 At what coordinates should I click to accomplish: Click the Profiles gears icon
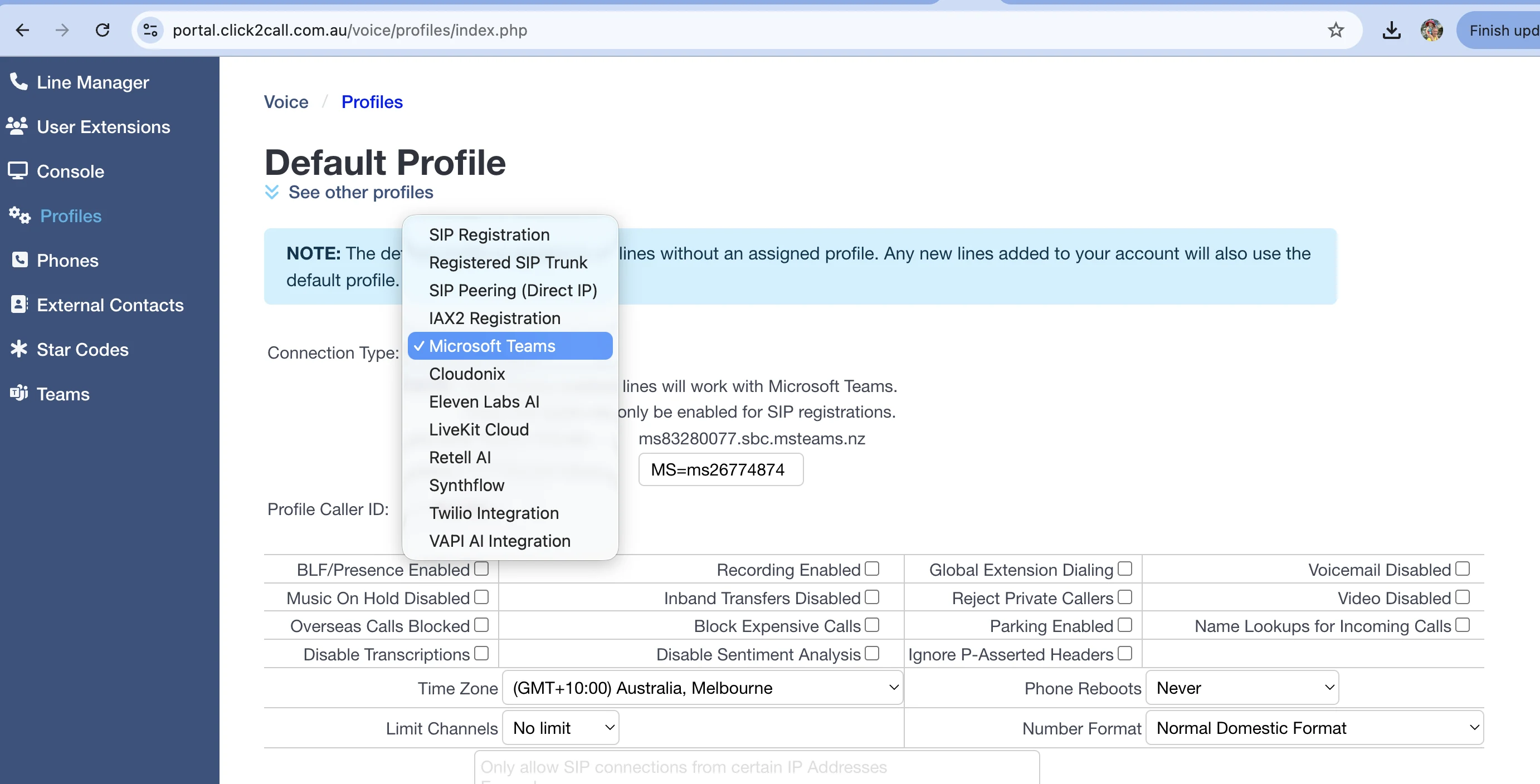click(20, 215)
